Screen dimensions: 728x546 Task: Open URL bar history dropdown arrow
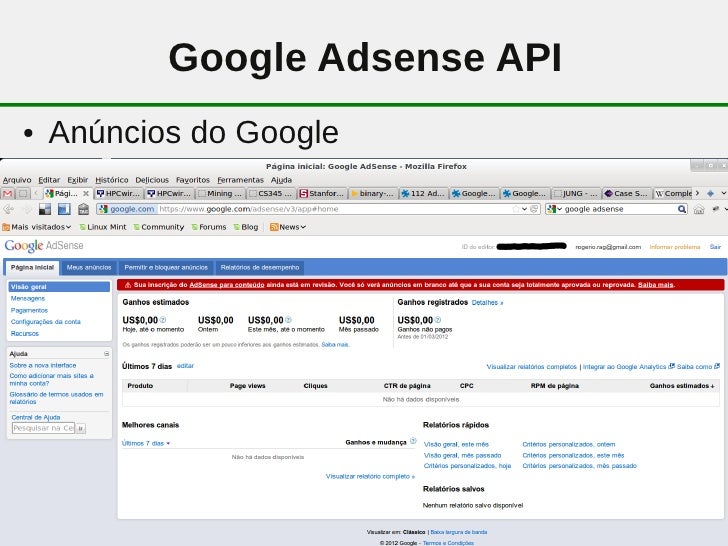pos(525,209)
